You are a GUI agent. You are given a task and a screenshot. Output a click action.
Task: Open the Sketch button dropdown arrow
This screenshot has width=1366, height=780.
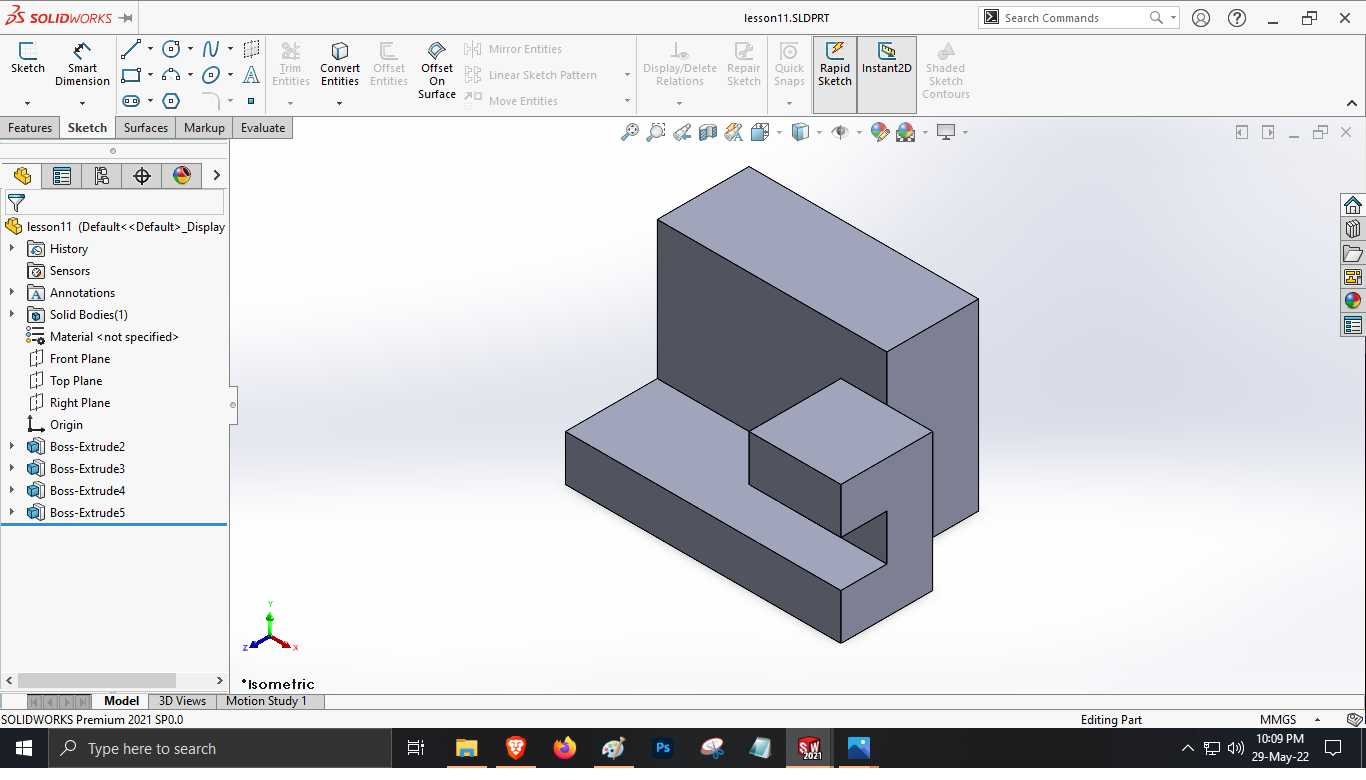coord(28,103)
